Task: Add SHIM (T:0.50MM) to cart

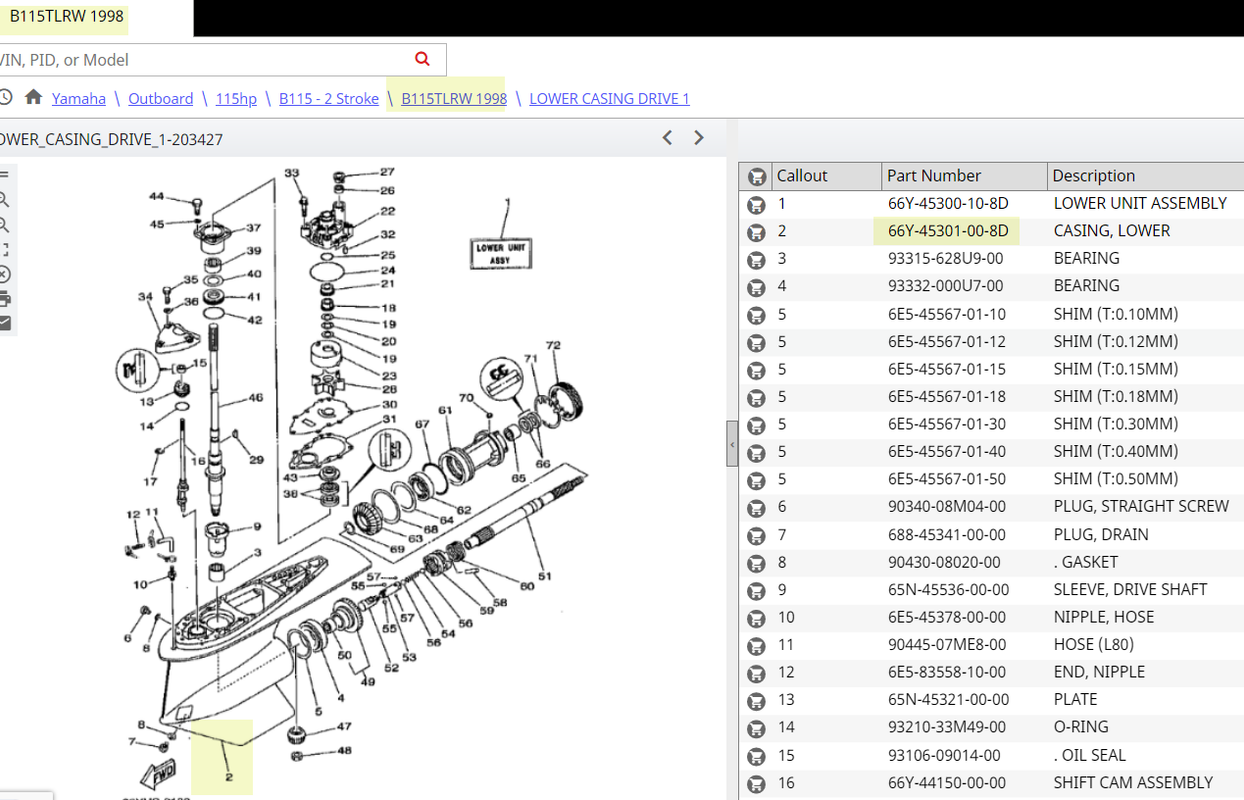Action: point(757,480)
